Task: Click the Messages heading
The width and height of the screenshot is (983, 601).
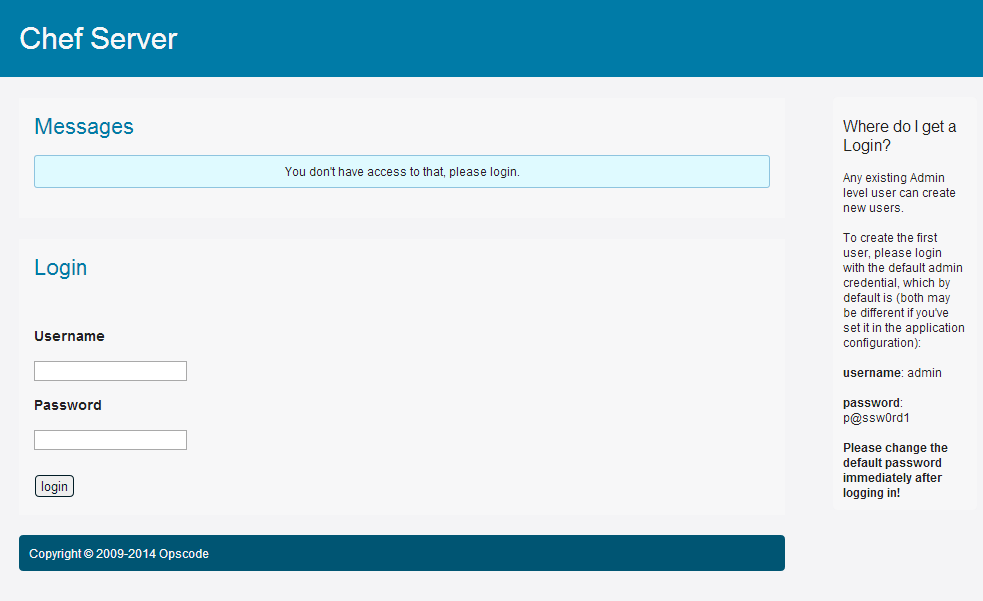Action: point(84,127)
